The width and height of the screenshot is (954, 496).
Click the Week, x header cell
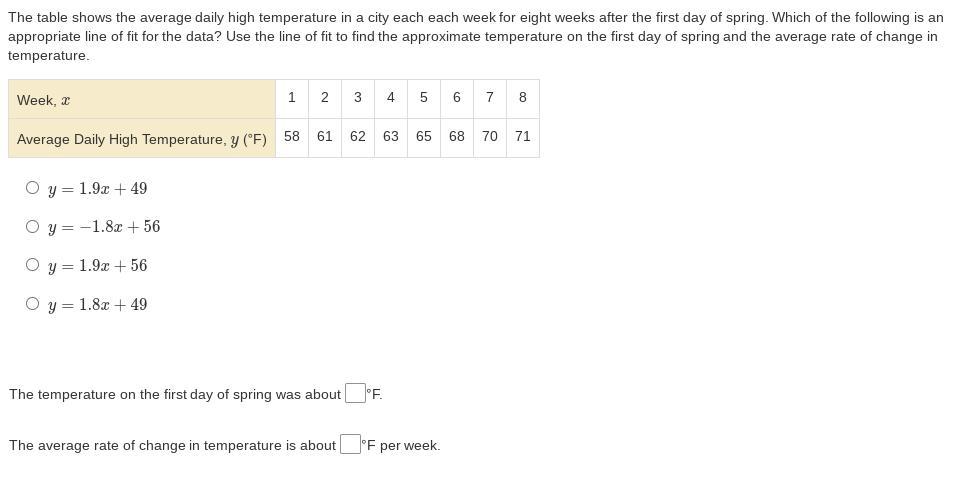142,99
